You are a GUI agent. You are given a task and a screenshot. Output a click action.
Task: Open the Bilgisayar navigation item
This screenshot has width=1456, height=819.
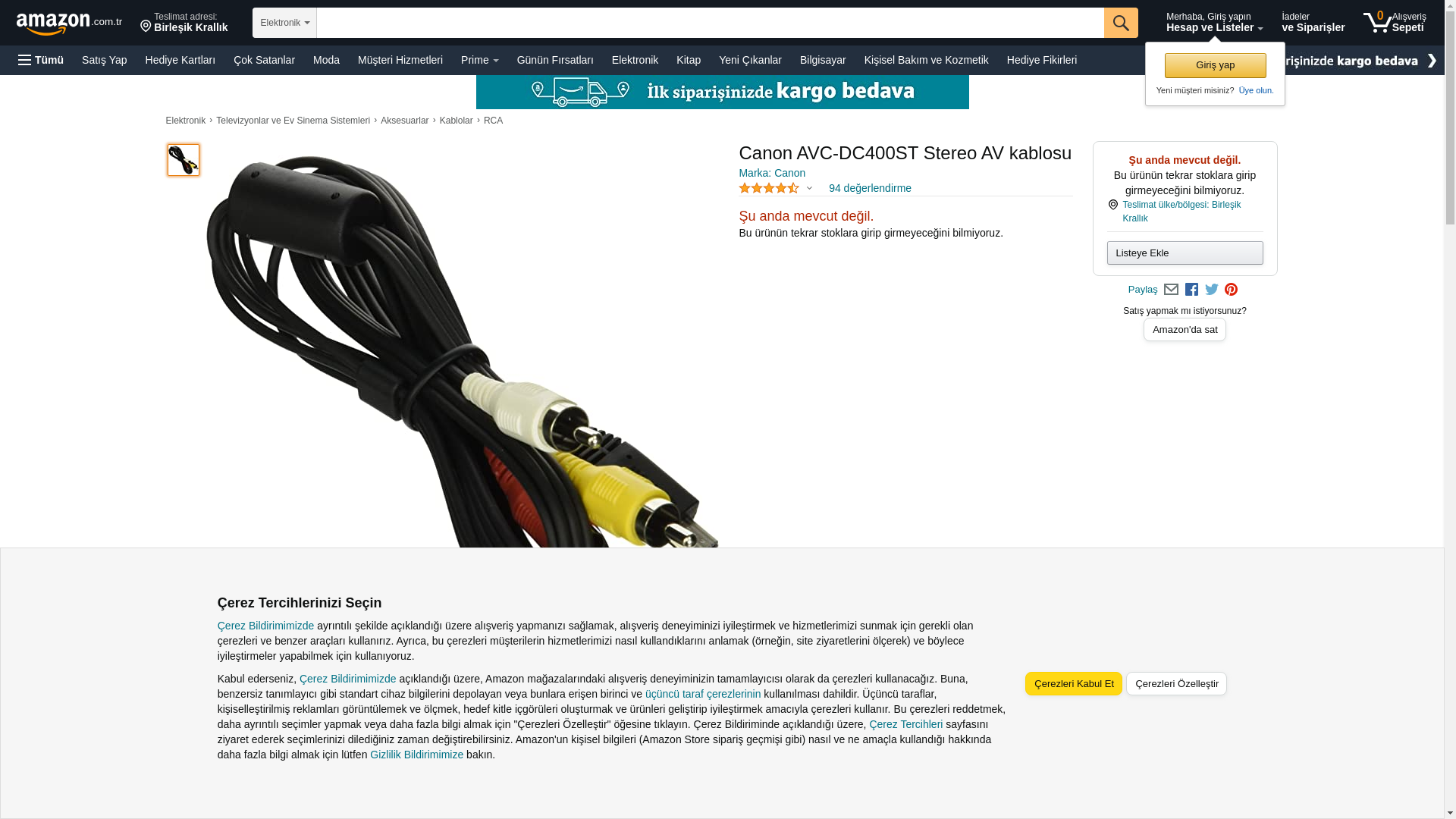(823, 60)
